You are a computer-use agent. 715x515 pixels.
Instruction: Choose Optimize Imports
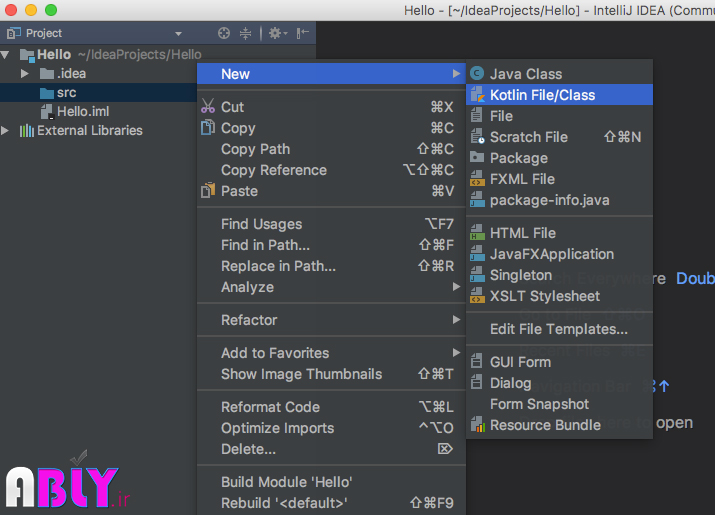pos(332,428)
